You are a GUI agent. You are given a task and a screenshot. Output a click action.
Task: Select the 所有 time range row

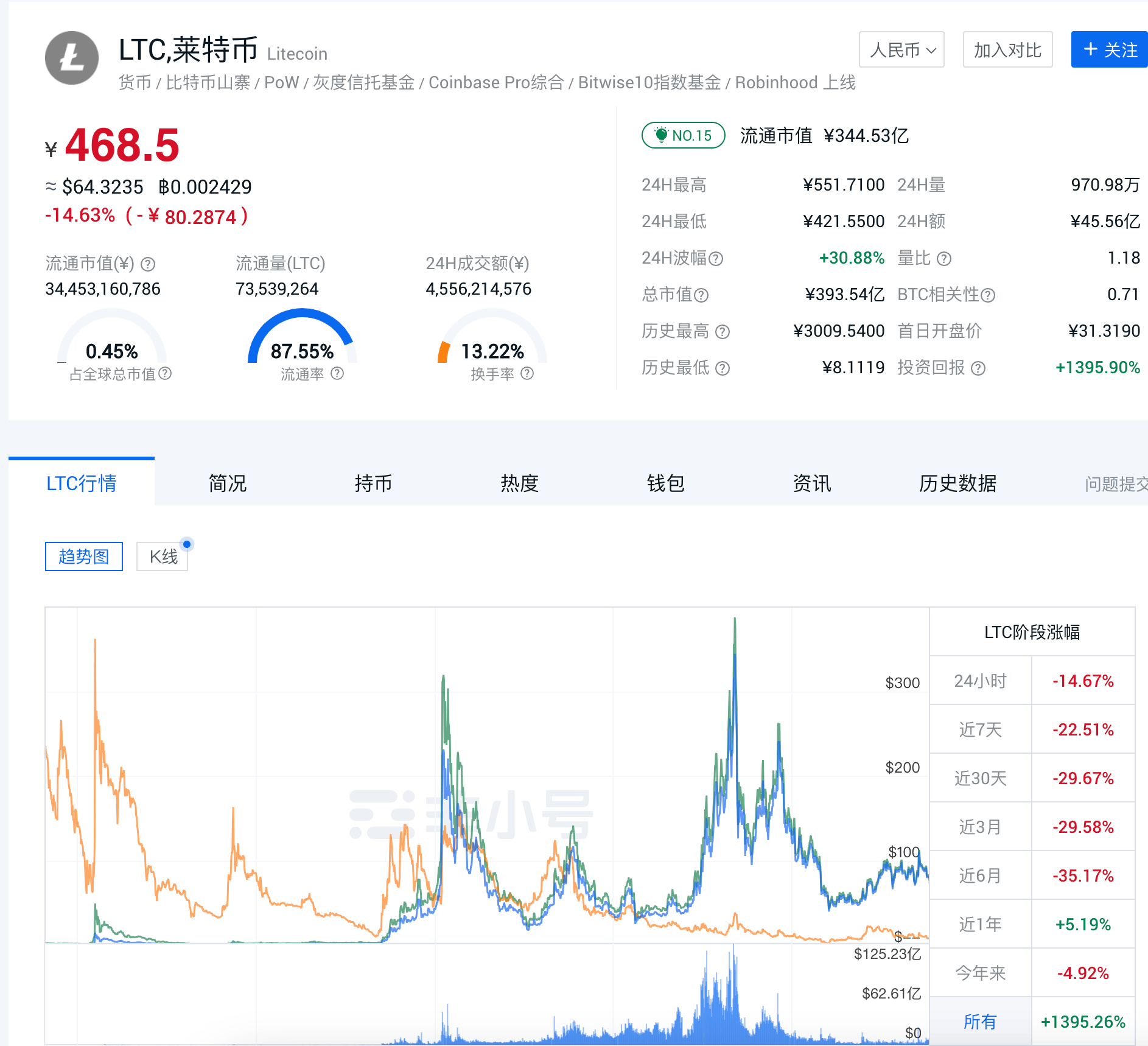click(x=980, y=1021)
